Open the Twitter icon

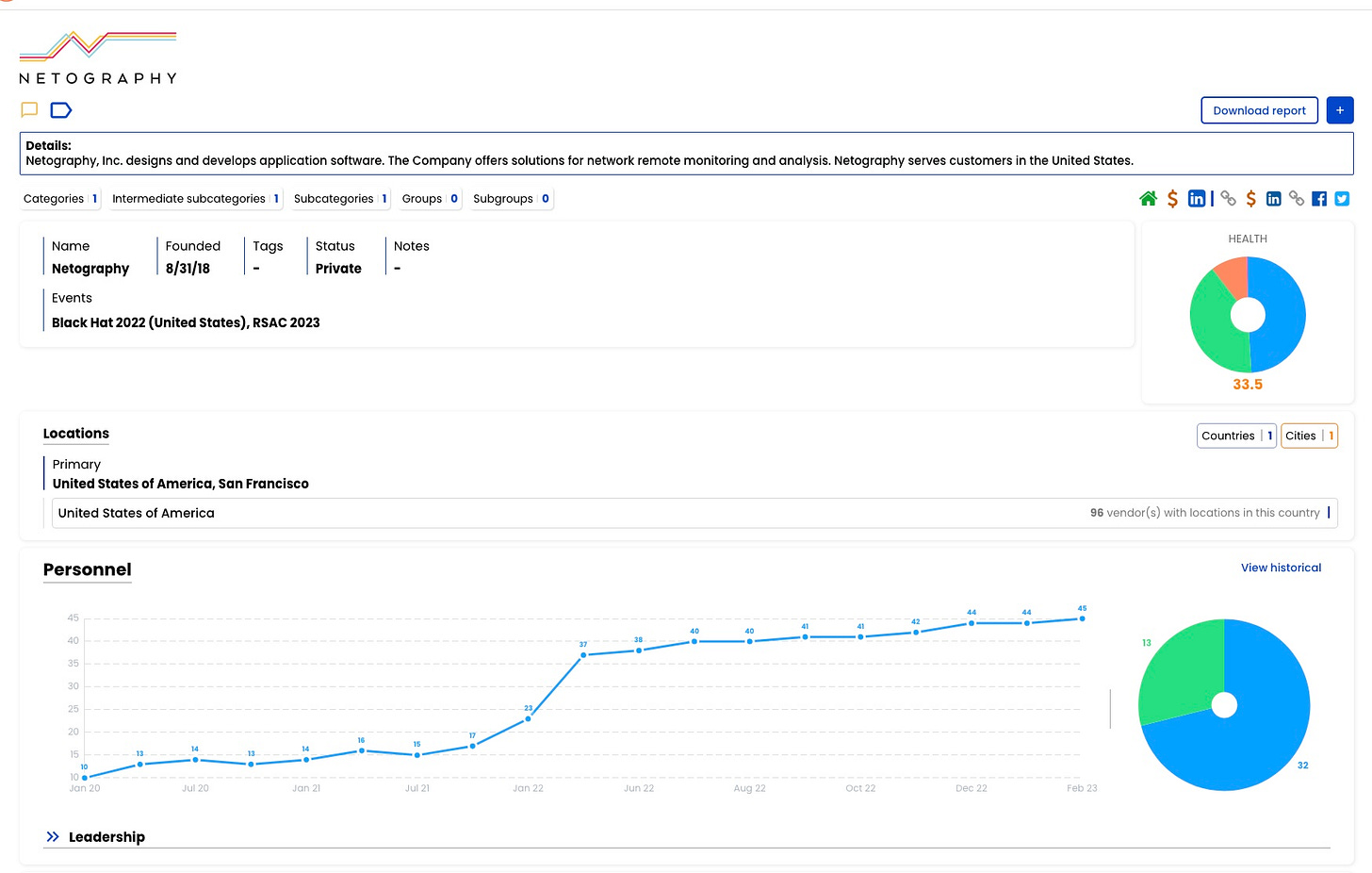coord(1342,198)
